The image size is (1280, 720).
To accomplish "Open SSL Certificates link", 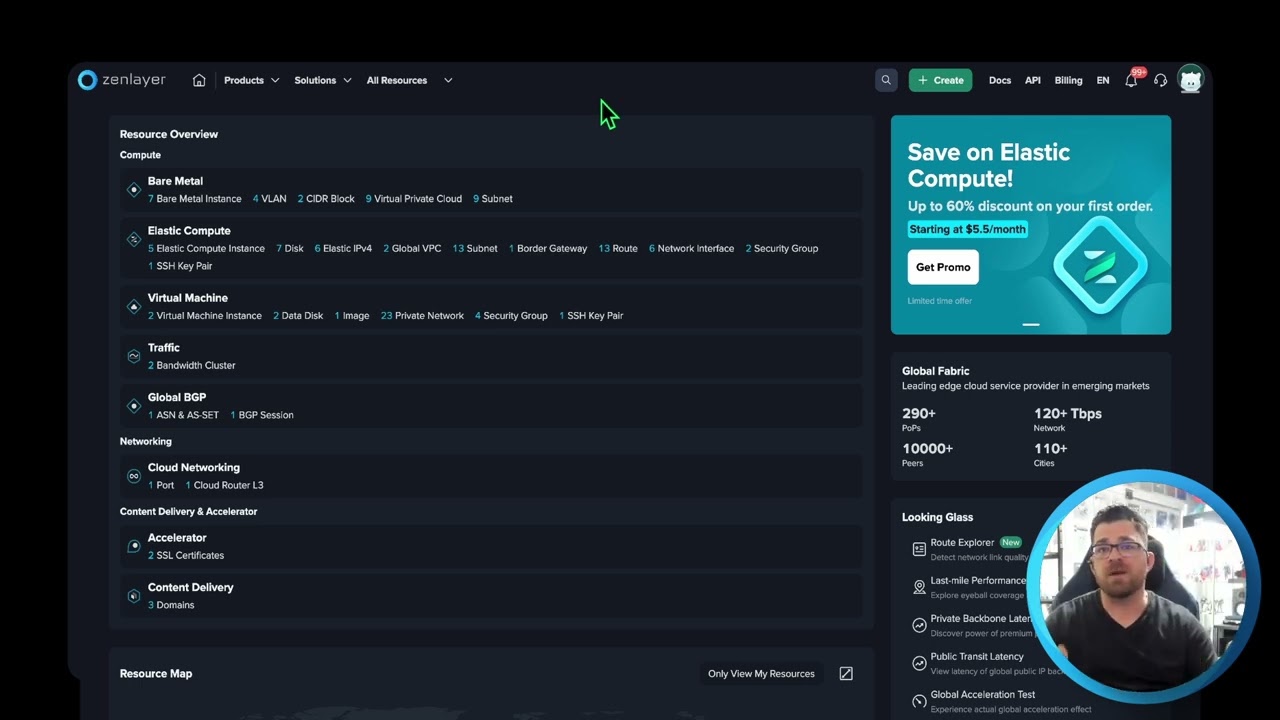I will (186, 555).
